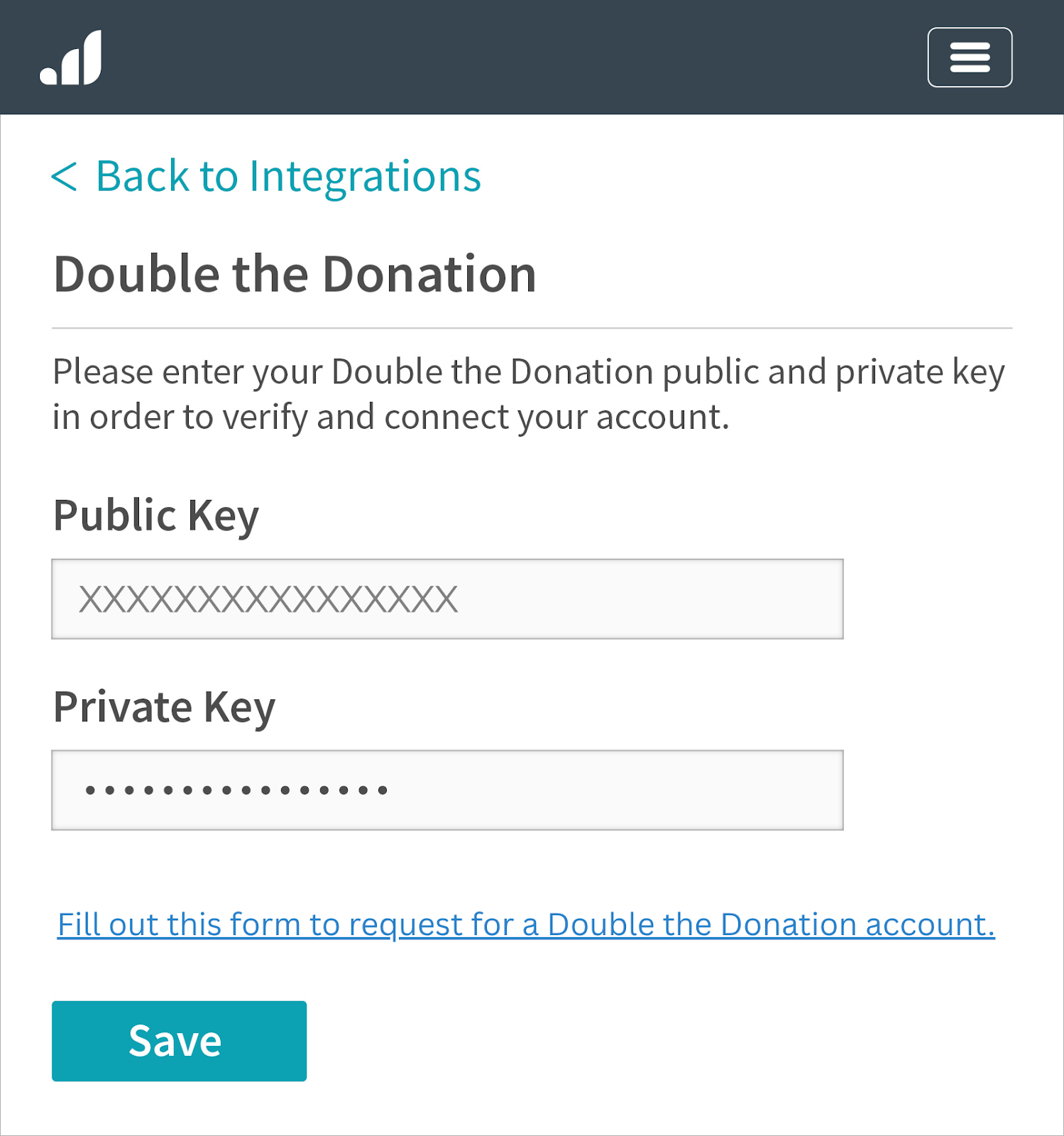Click the Public Key label
Viewport: 1064px width, 1136px height.
click(156, 515)
